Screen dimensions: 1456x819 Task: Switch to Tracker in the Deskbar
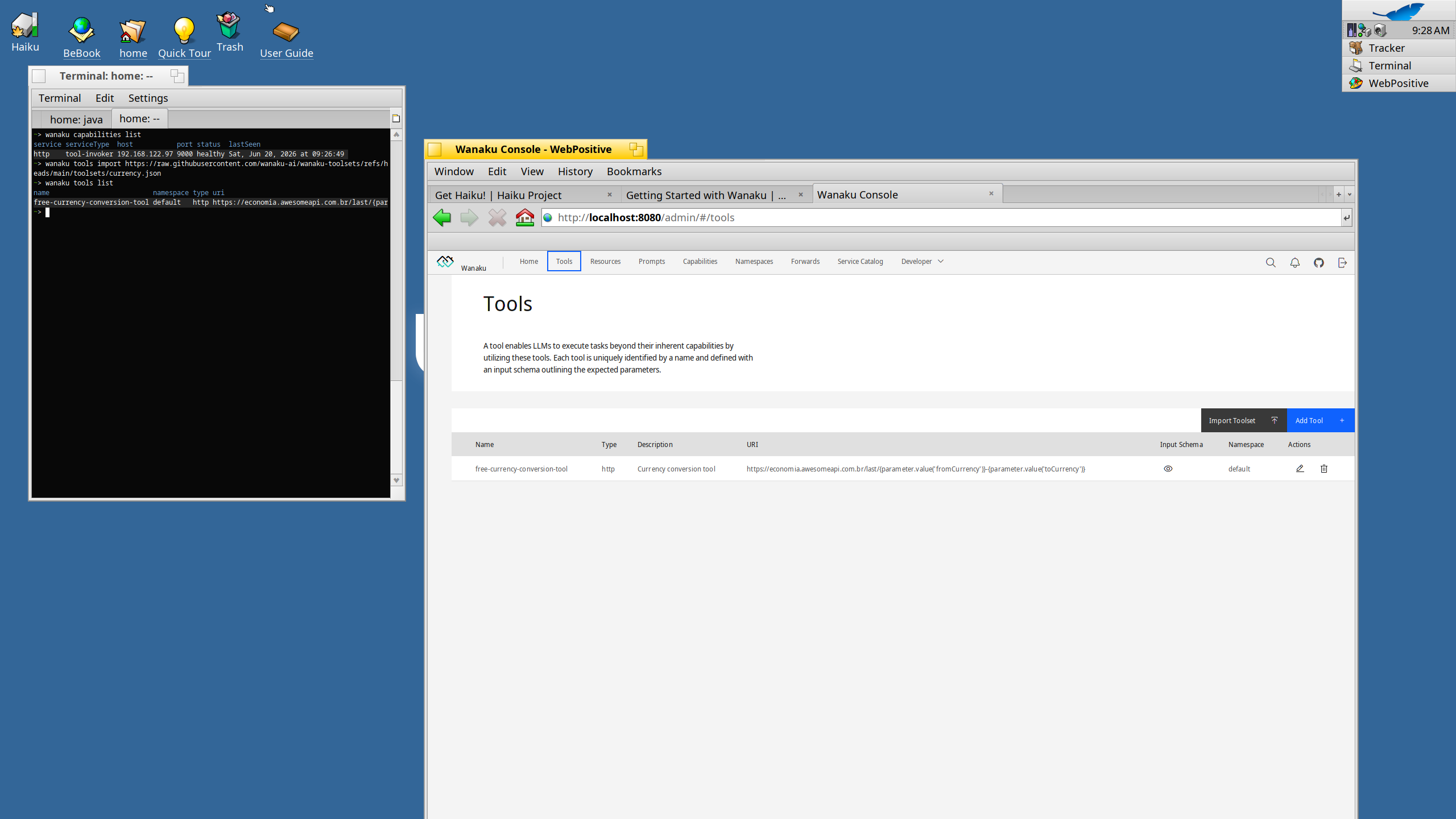pos(1399,48)
